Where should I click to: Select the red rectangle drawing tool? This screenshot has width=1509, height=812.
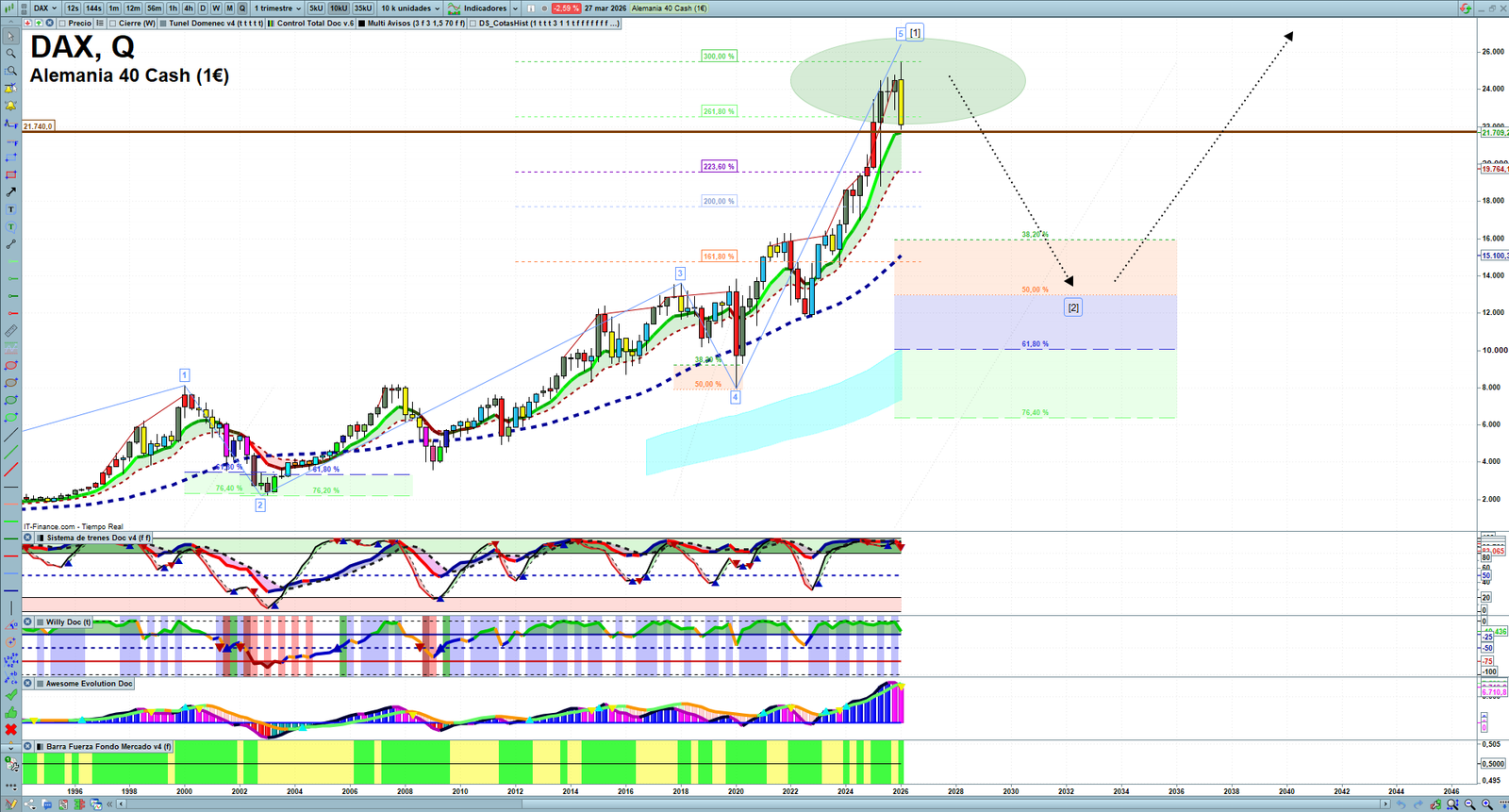[10, 174]
